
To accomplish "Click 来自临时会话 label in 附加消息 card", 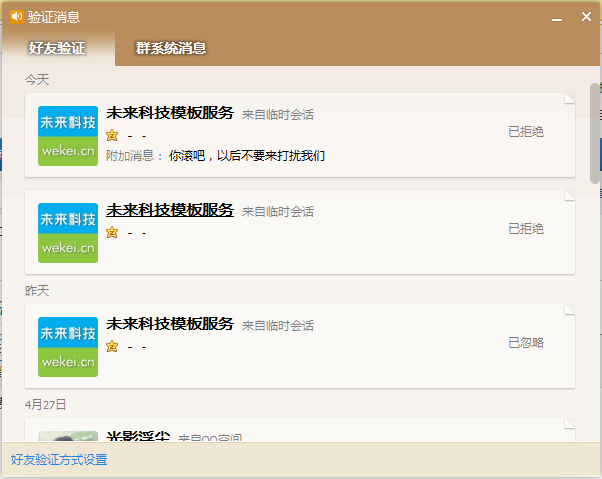I will [x=278, y=114].
